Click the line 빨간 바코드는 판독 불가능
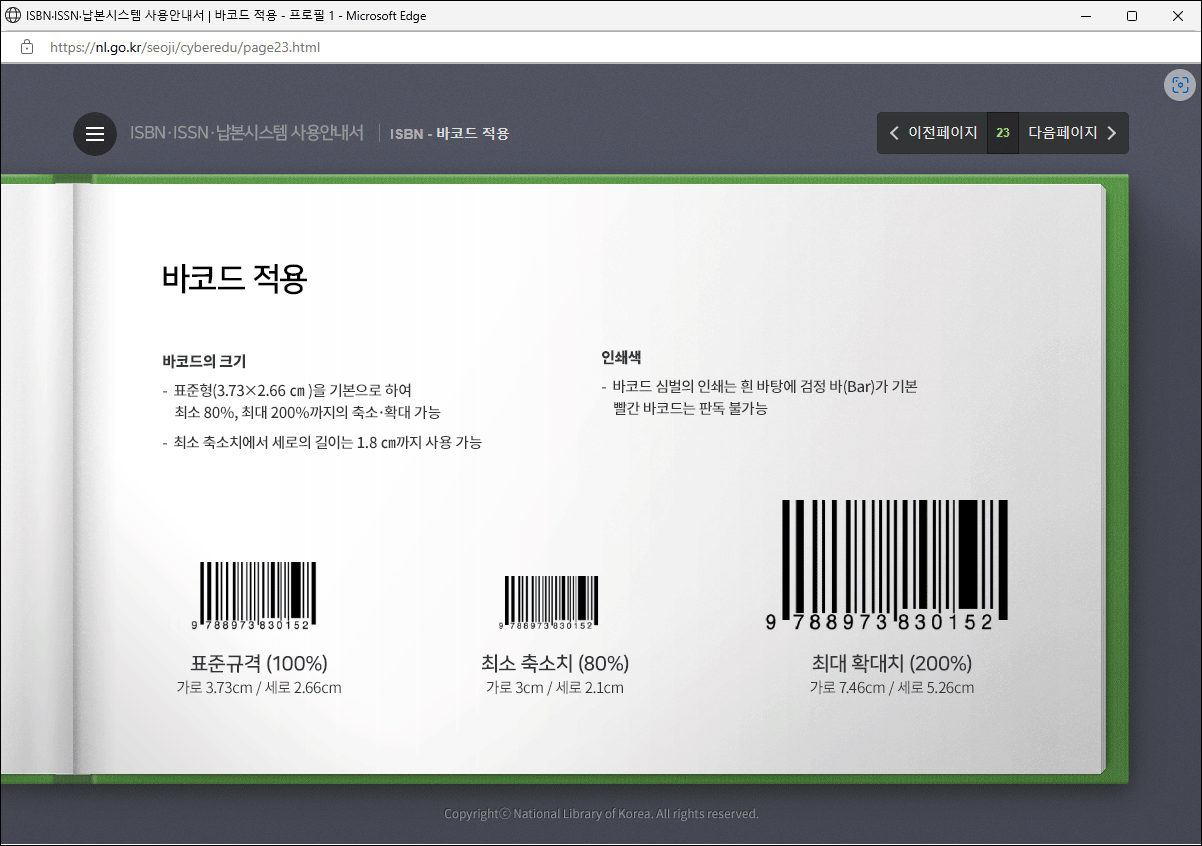Viewport: 1202px width, 846px height. tap(690, 409)
